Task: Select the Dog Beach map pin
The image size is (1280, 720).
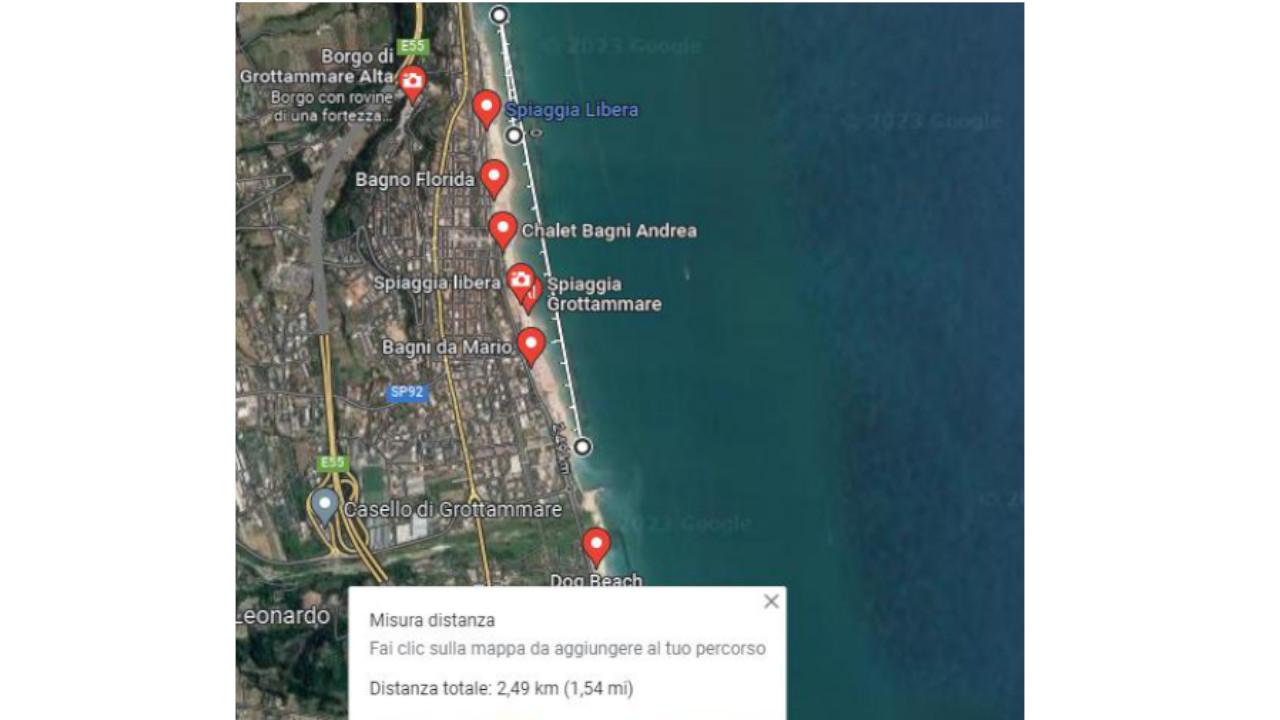Action: coord(596,547)
